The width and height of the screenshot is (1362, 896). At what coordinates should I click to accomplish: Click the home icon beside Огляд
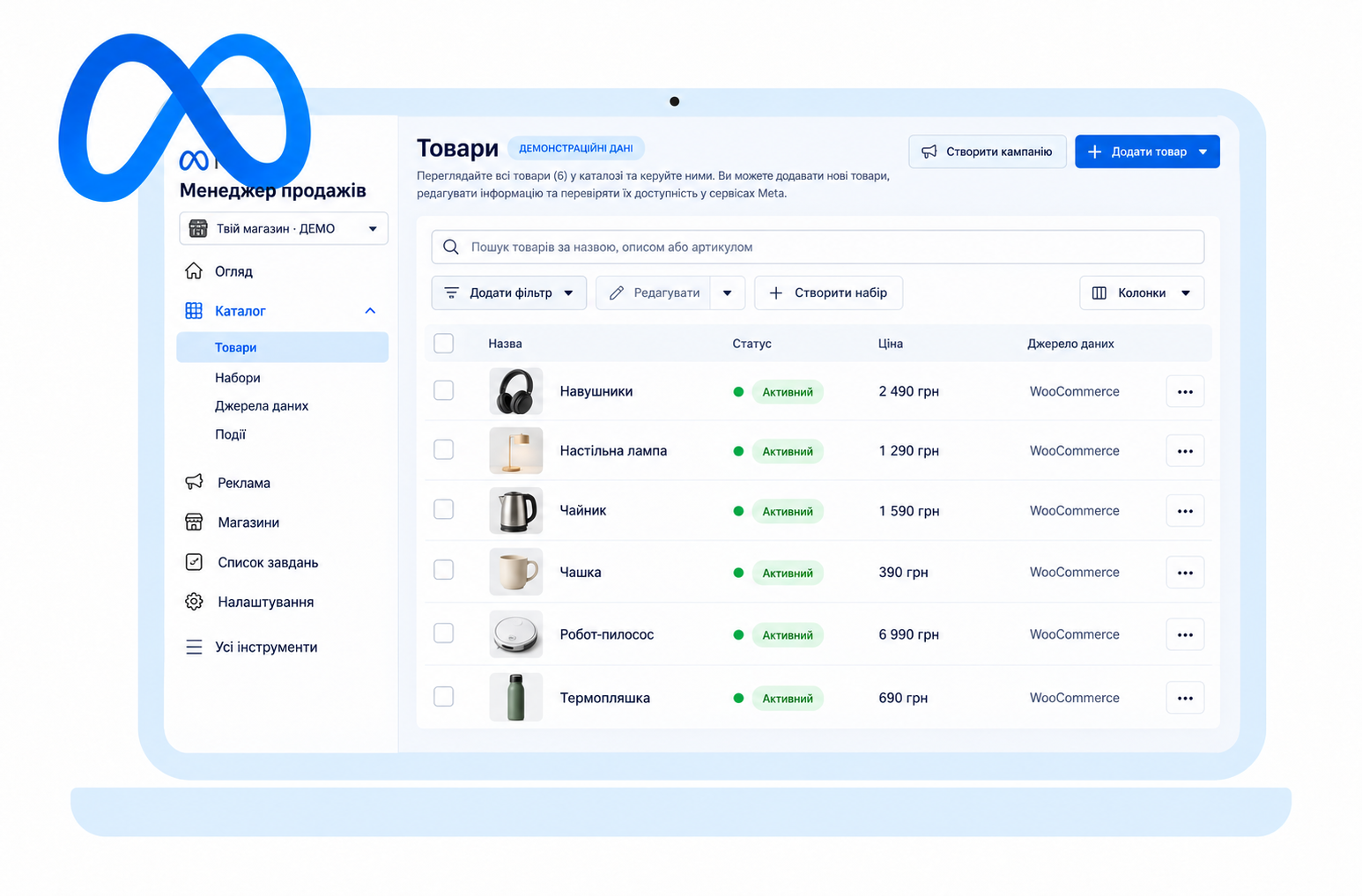[194, 270]
